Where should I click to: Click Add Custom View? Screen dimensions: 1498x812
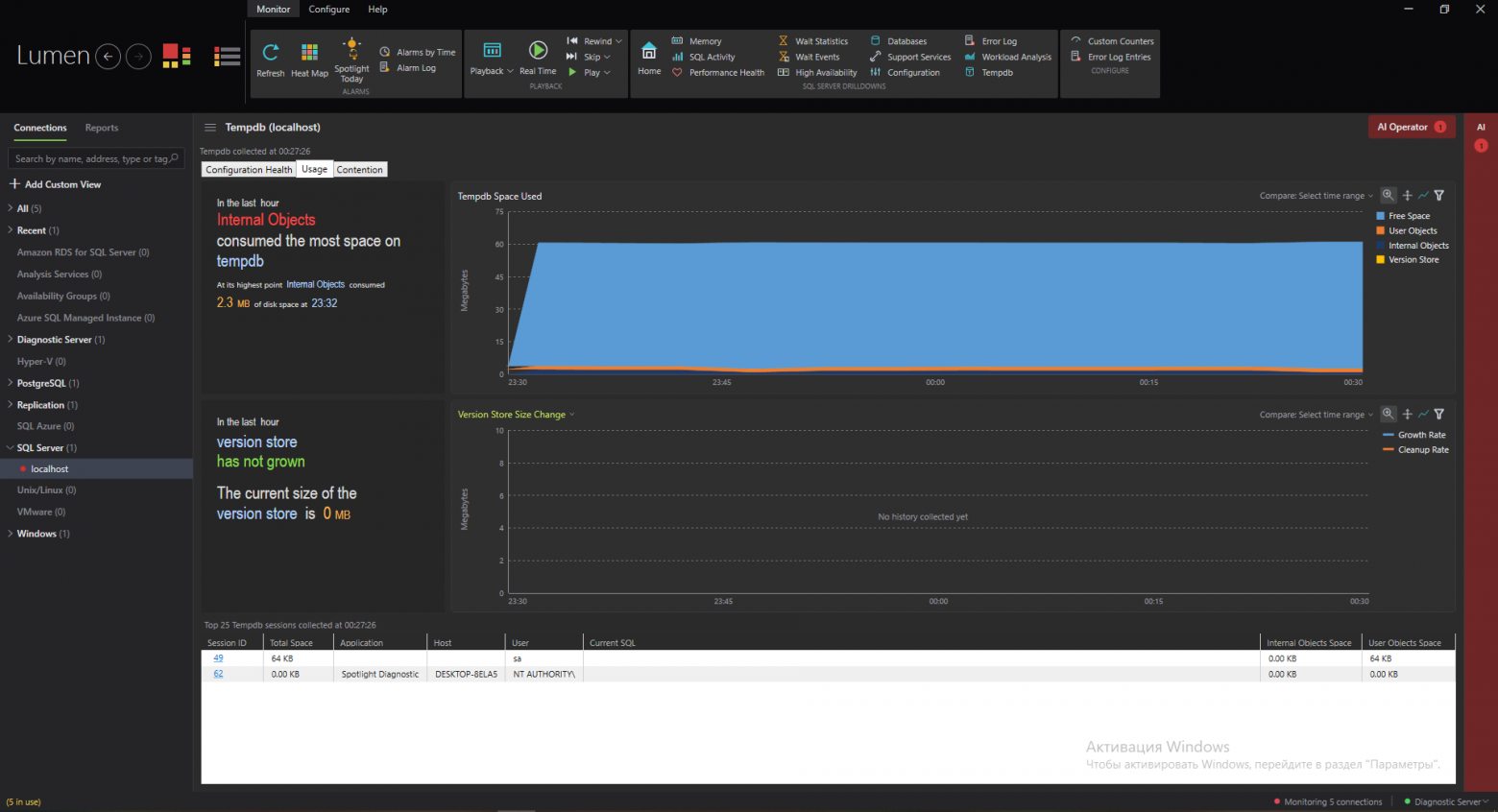point(55,184)
